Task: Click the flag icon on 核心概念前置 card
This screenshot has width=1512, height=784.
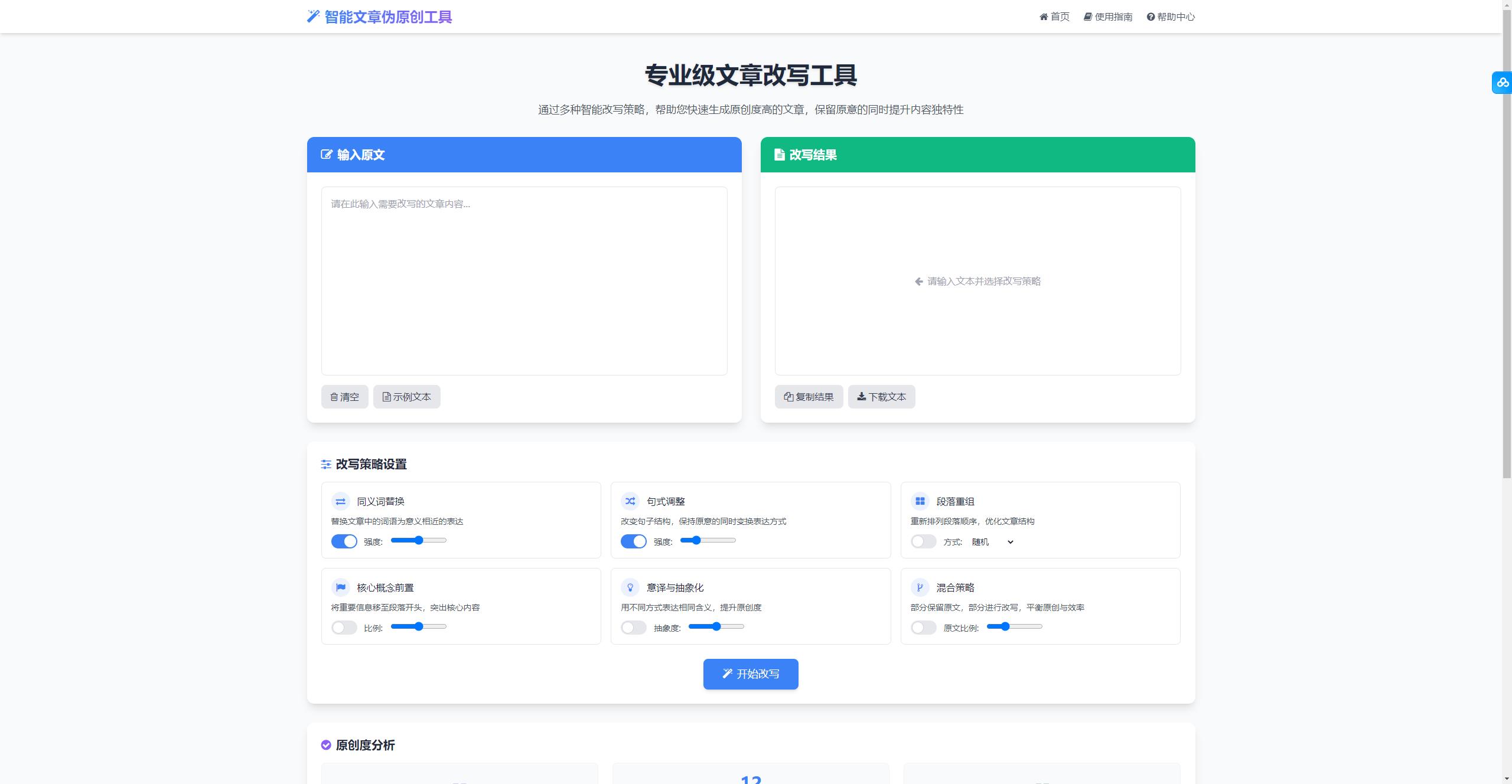Action: [341, 587]
